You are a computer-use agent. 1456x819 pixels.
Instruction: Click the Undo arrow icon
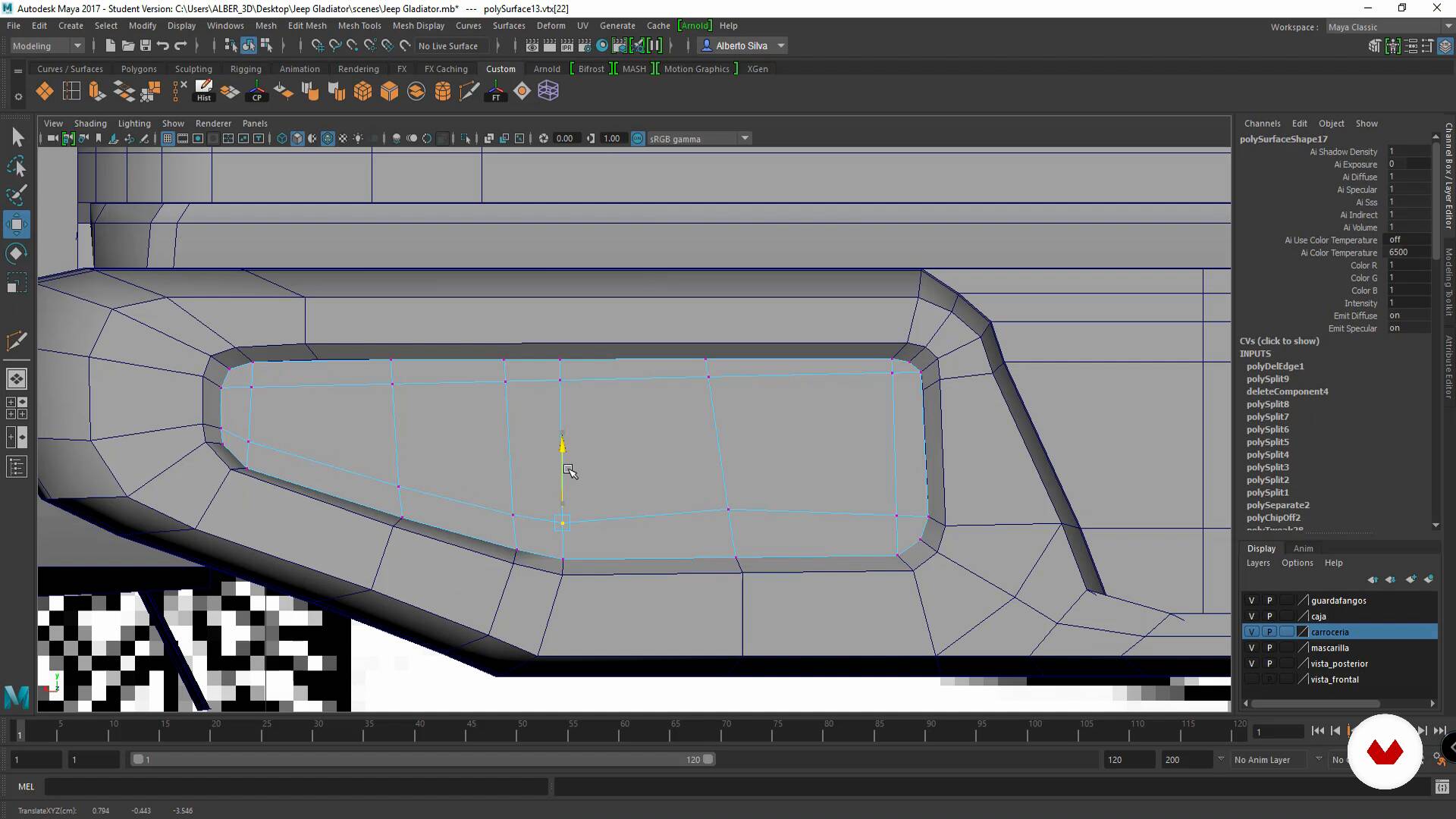pyautogui.click(x=163, y=45)
